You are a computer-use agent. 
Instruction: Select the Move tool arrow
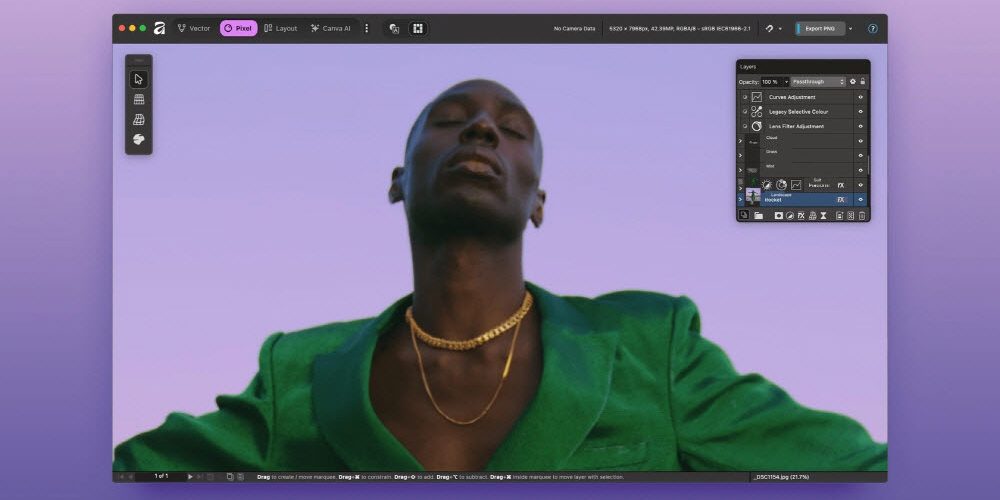point(139,79)
